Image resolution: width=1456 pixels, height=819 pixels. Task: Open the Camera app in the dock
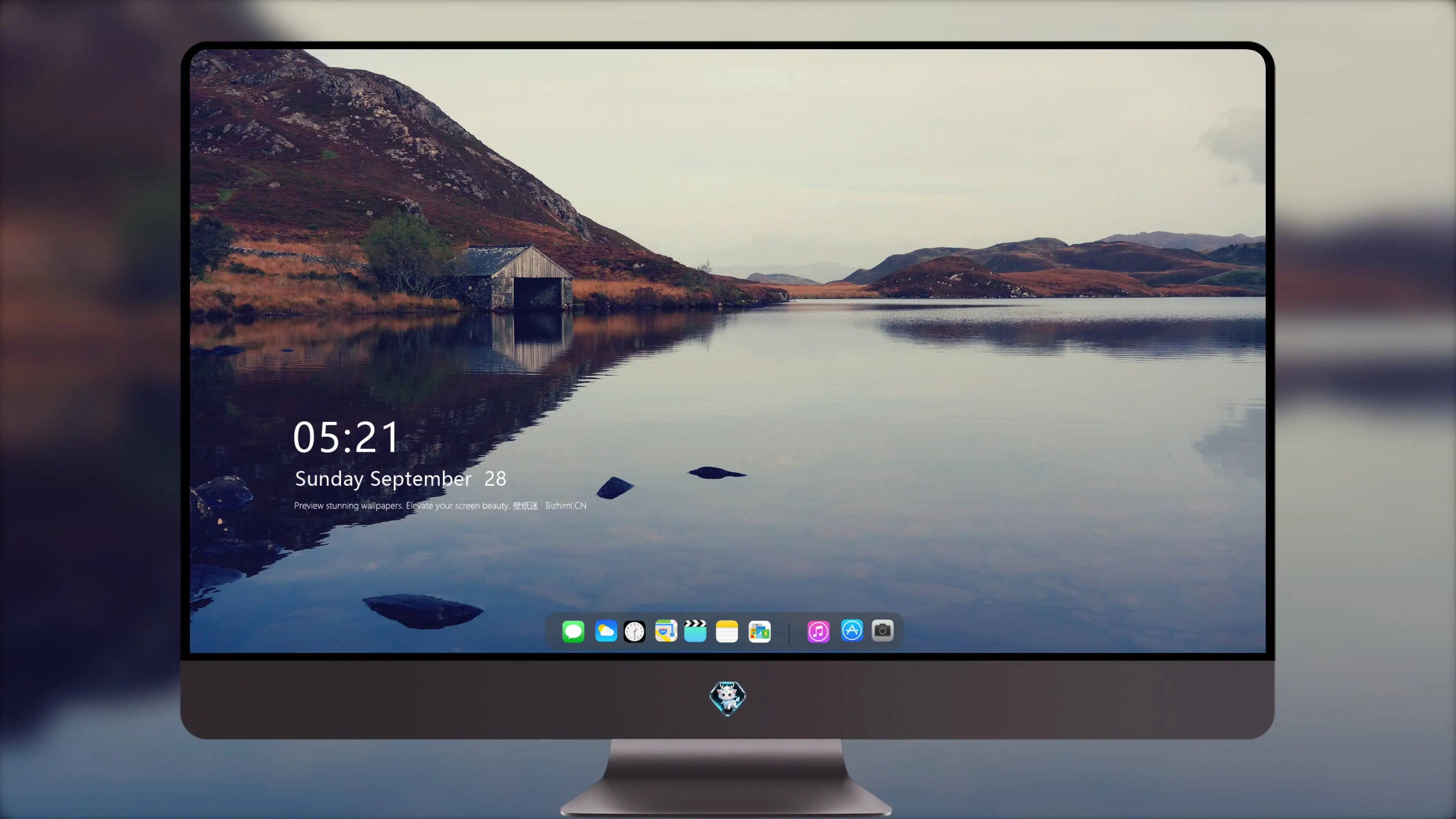882,630
